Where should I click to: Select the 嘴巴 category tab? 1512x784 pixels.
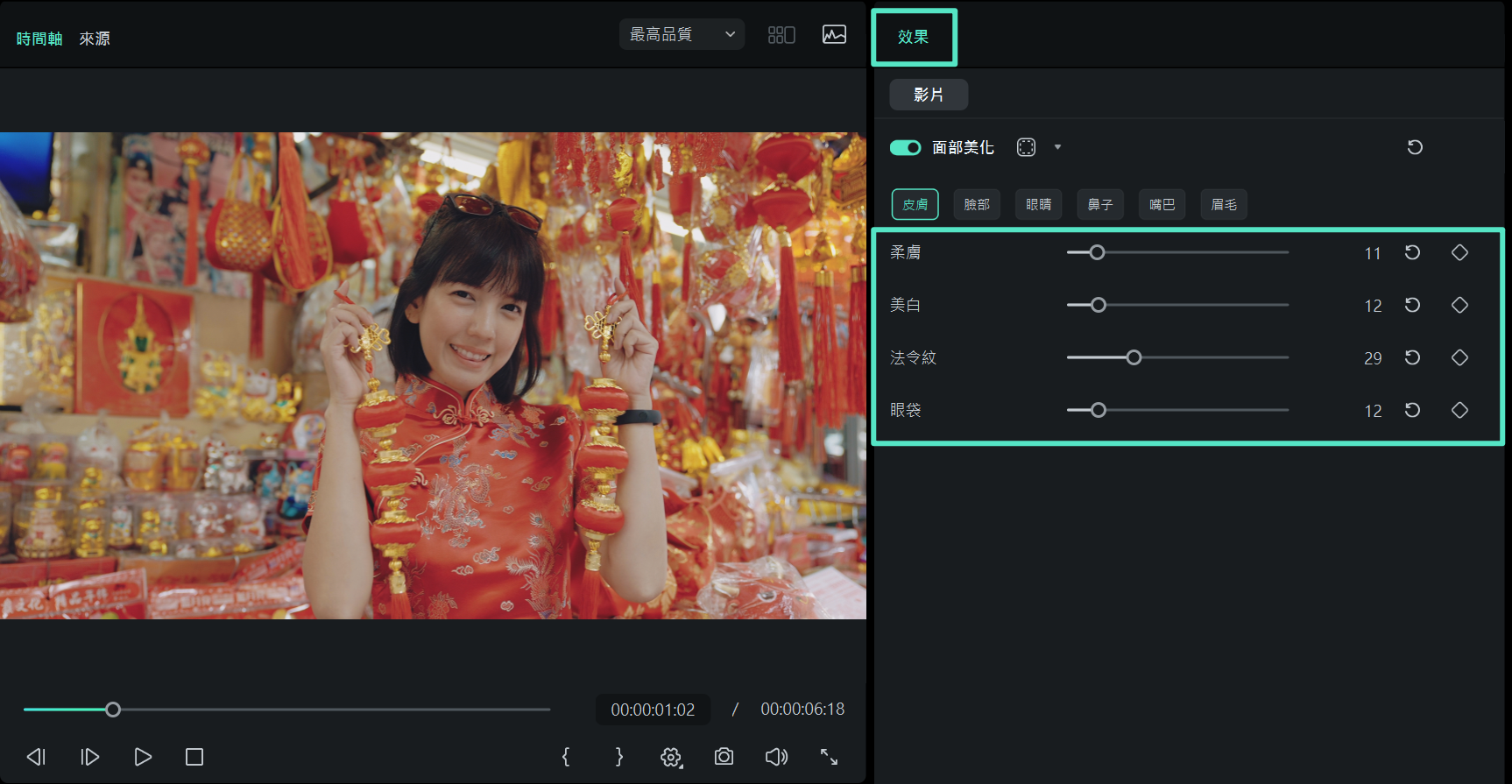click(x=1162, y=204)
